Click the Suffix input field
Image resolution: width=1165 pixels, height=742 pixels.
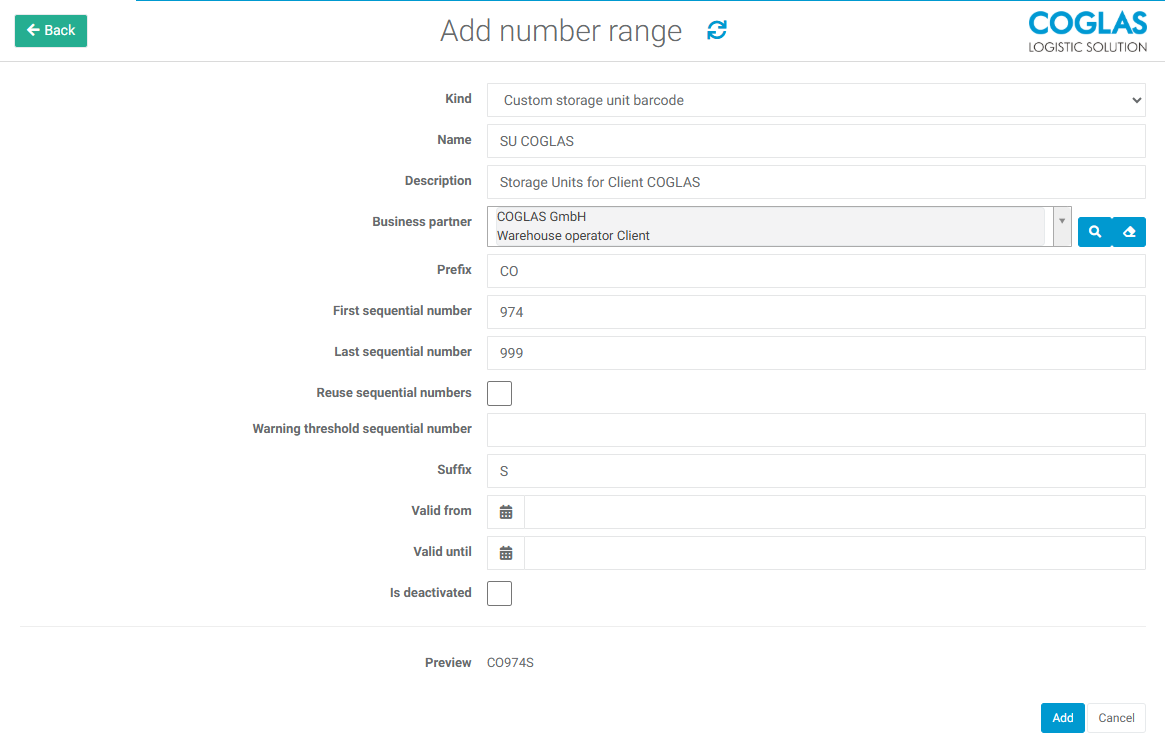tap(815, 471)
